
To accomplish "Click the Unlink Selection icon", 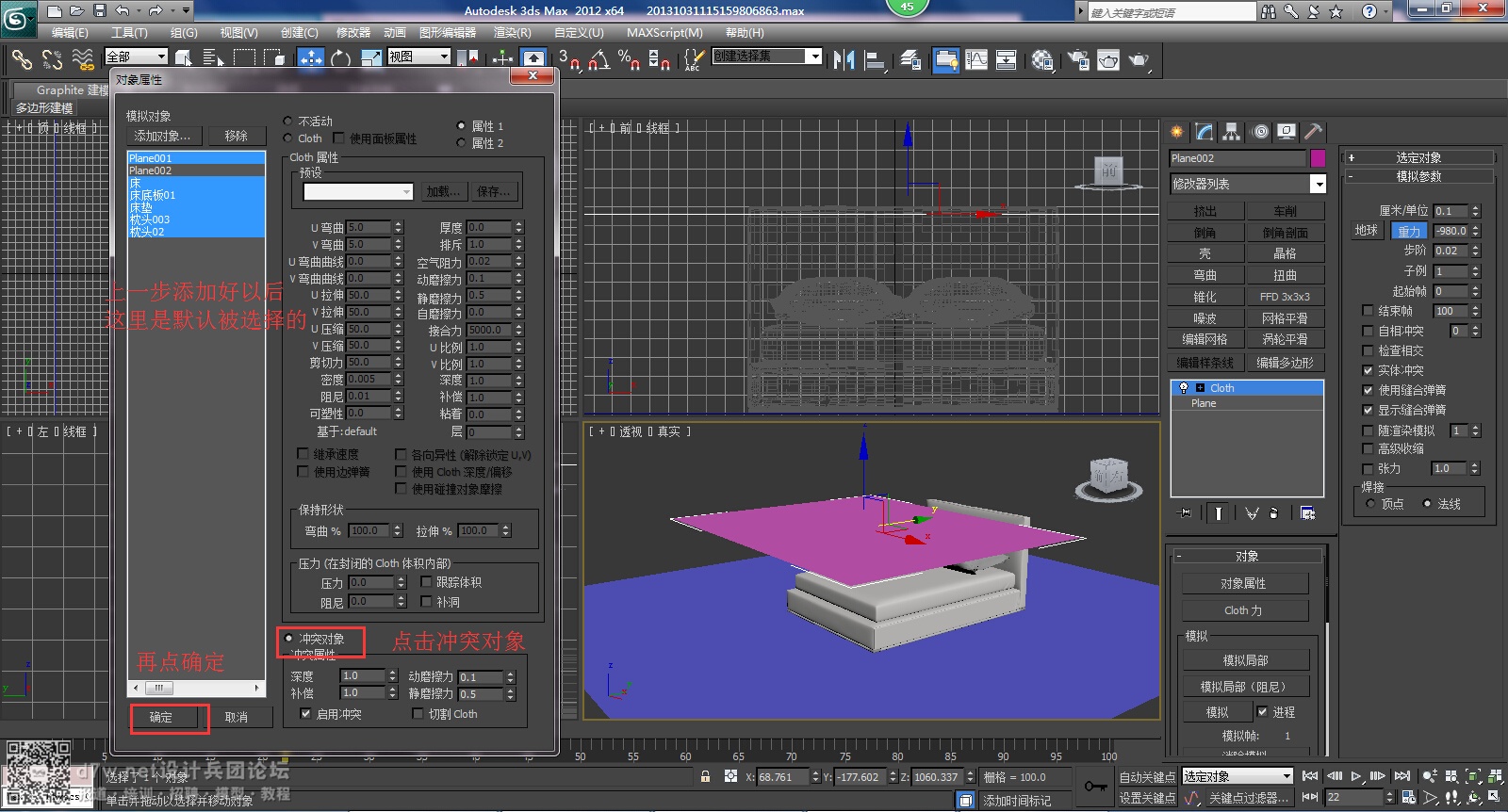I will 52,59.
